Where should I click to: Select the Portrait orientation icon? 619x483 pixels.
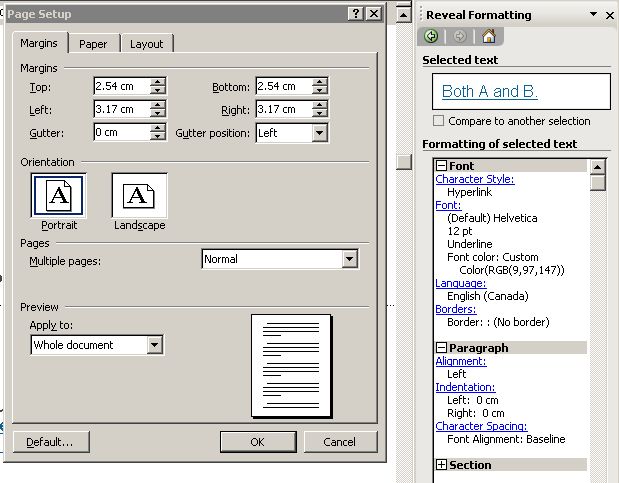click(x=59, y=195)
